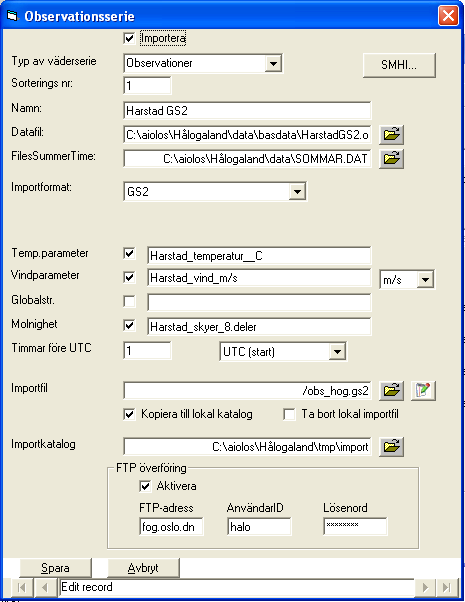Viewport: 465px width, 602px height.
Task: Expand the Typ av väderserie dropdown
Action: coord(273,63)
